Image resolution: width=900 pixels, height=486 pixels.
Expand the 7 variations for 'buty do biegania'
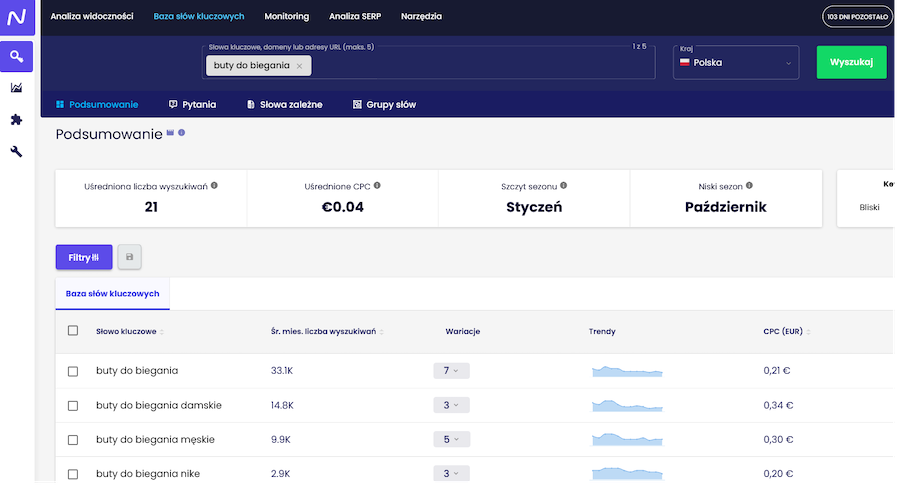(x=451, y=371)
